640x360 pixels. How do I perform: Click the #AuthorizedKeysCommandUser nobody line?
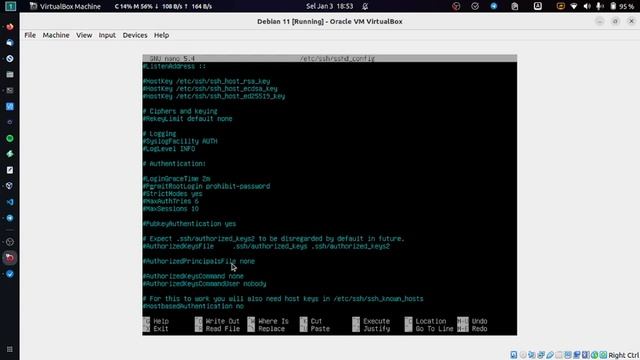click(204, 284)
